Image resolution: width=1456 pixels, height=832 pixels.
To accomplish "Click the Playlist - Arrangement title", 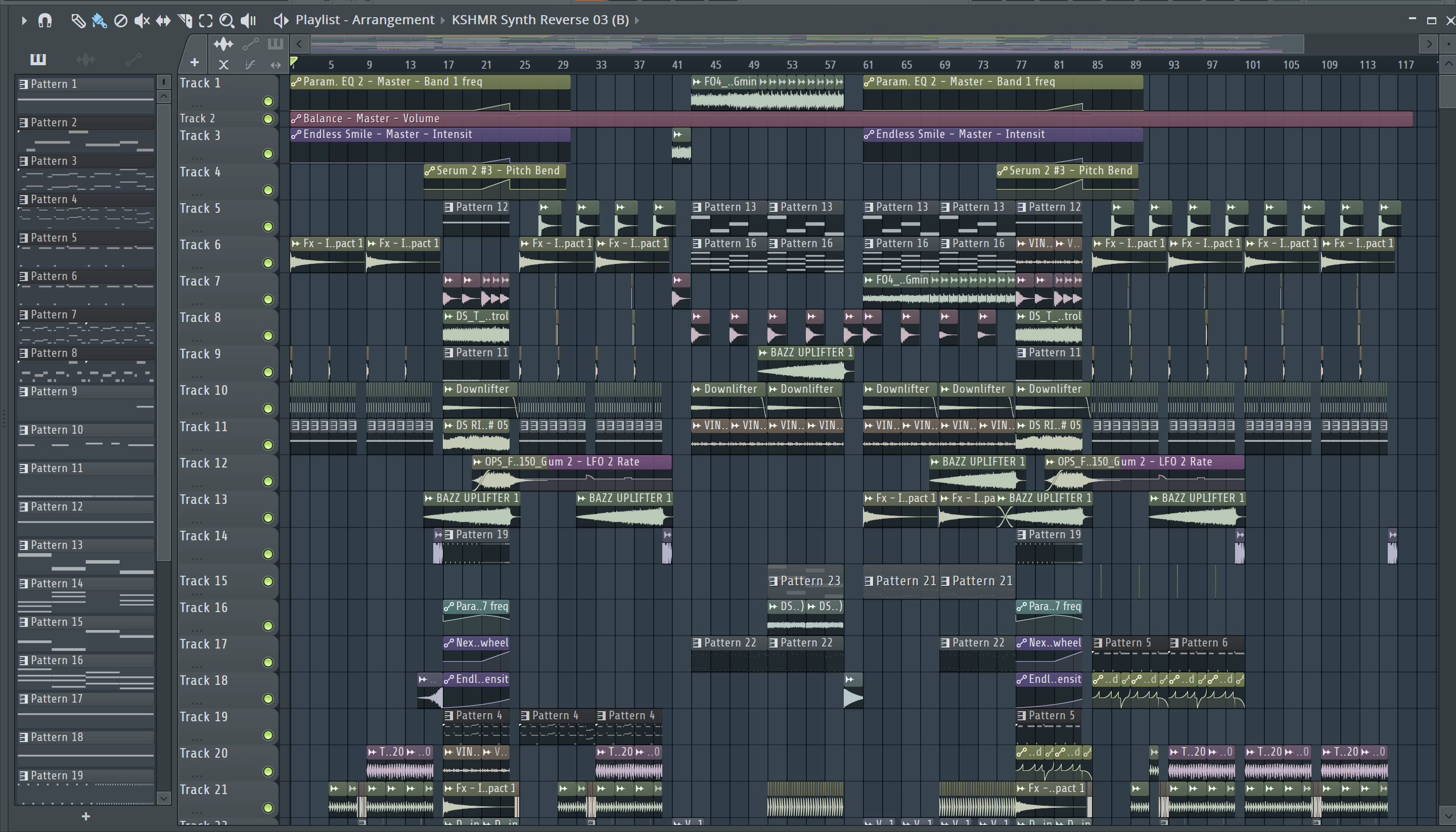I will click(365, 20).
